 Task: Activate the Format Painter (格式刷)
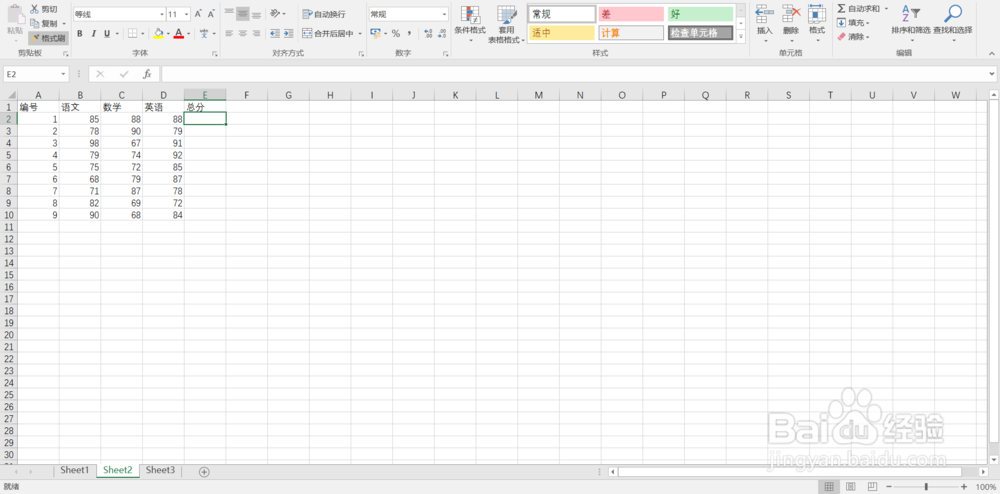(x=49, y=38)
